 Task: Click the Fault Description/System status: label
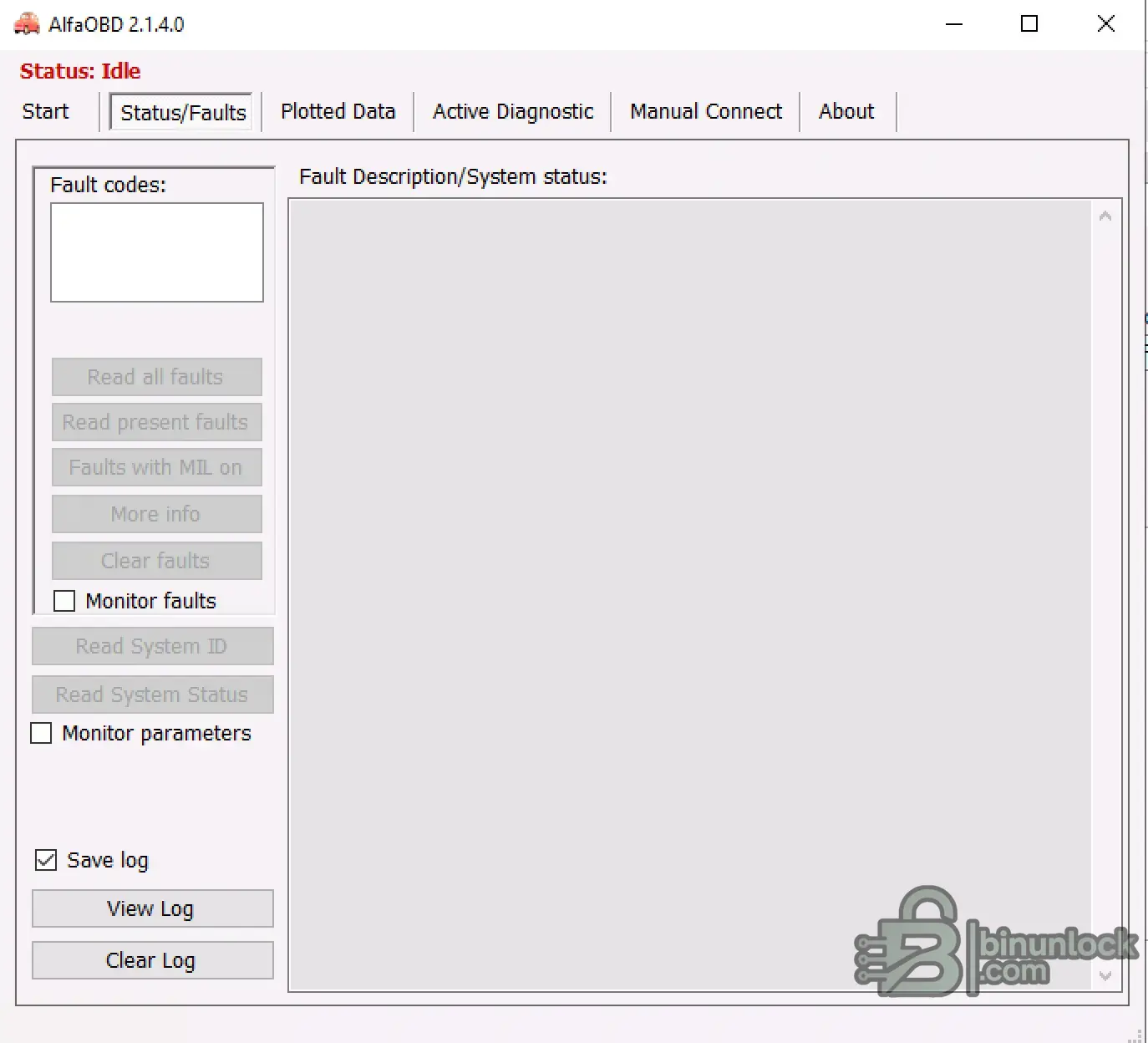(x=453, y=177)
